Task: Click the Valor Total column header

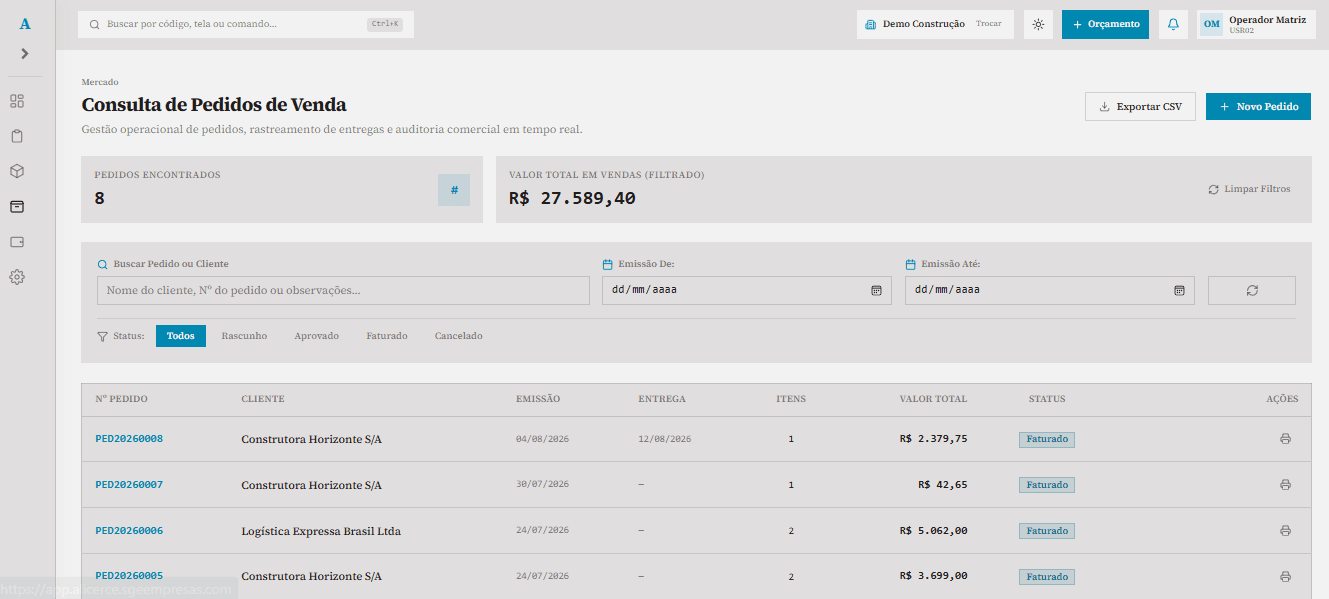Action: click(933, 399)
